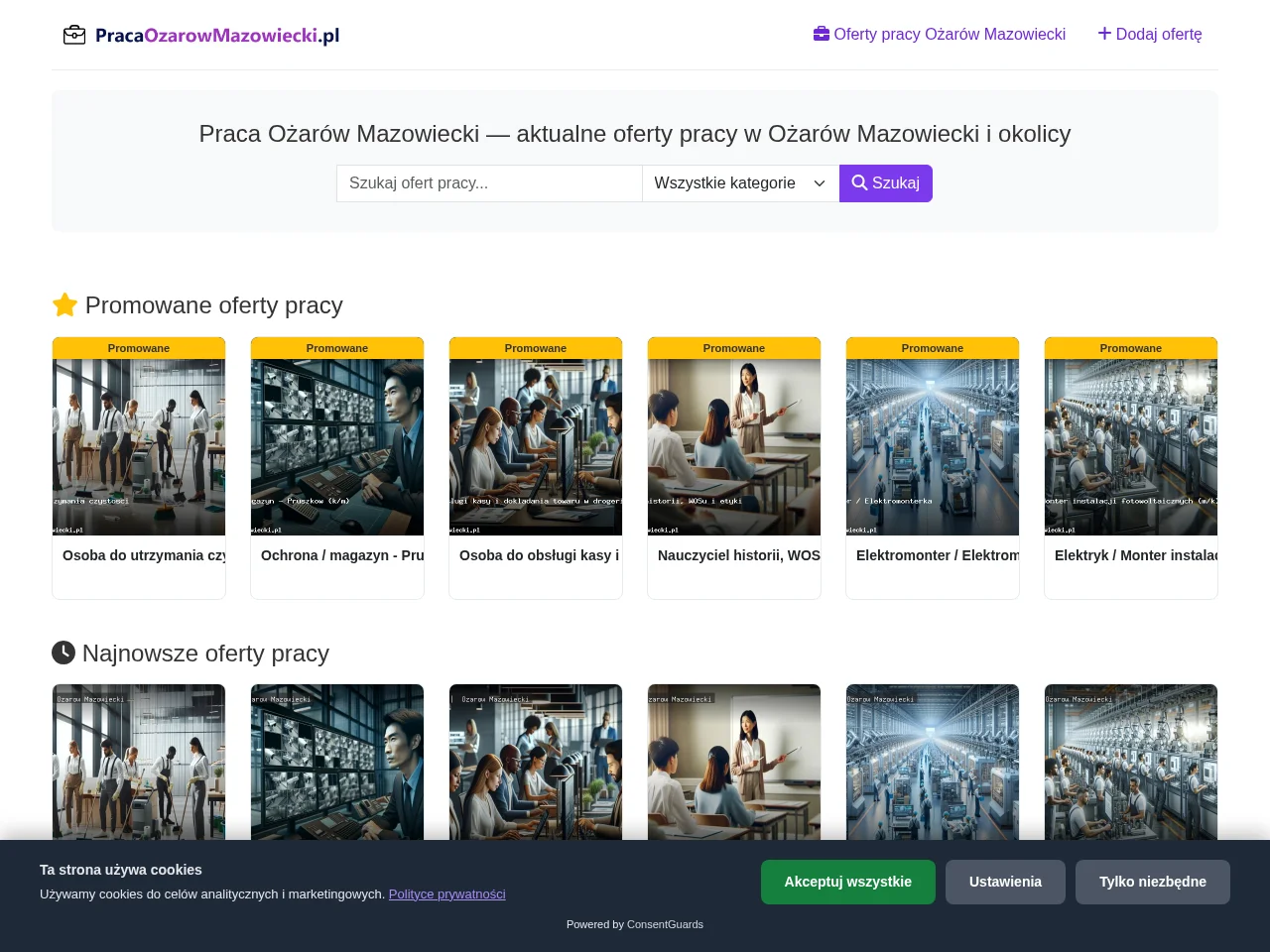Click the Szukaj search button

[886, 183]
